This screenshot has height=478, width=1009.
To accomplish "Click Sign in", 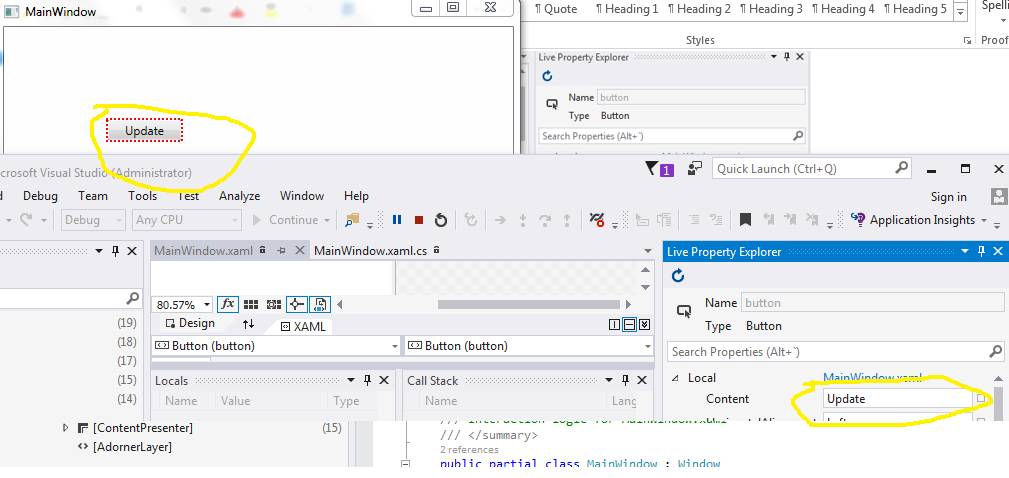I will [x=949, y=197].
